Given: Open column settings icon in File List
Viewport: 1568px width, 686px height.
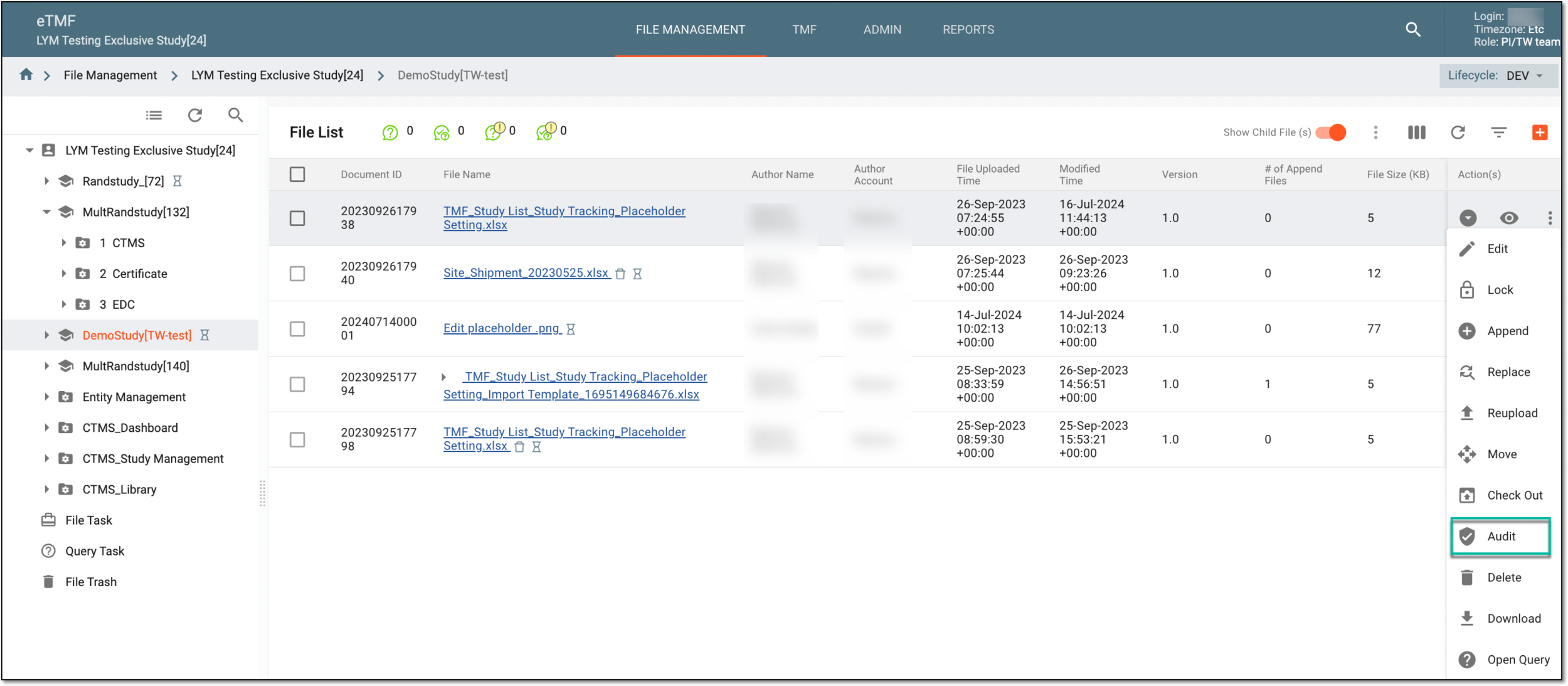Looking at the screenshot, I should click(x=1416, y=132).
